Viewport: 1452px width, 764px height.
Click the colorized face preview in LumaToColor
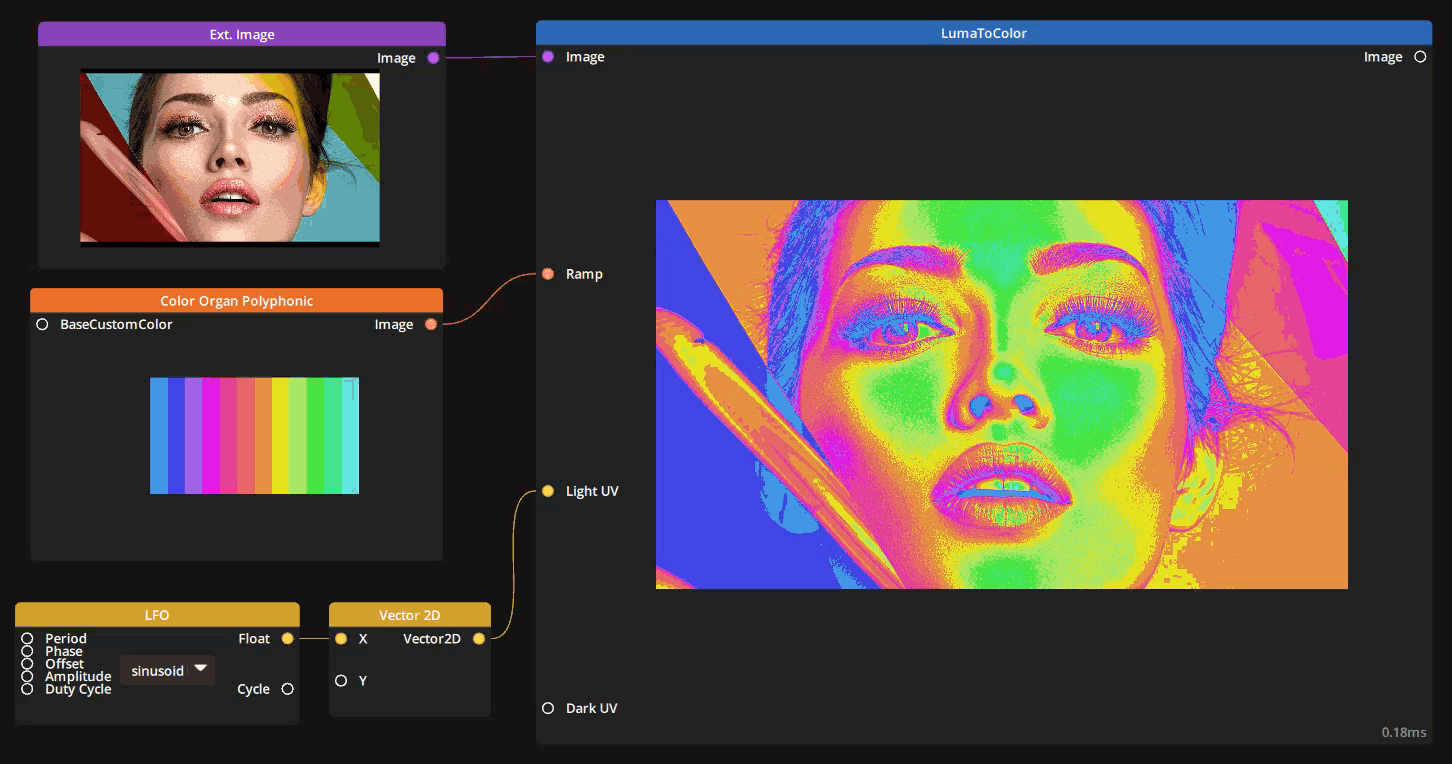click(1002, 394)
